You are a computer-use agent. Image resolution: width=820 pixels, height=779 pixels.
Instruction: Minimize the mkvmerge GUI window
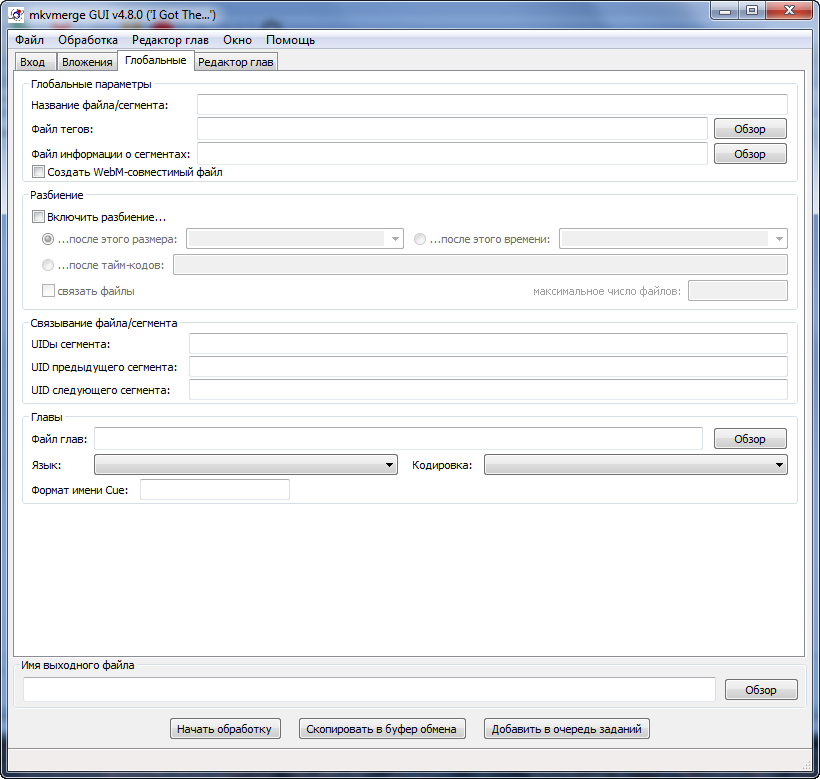(725, 10)
